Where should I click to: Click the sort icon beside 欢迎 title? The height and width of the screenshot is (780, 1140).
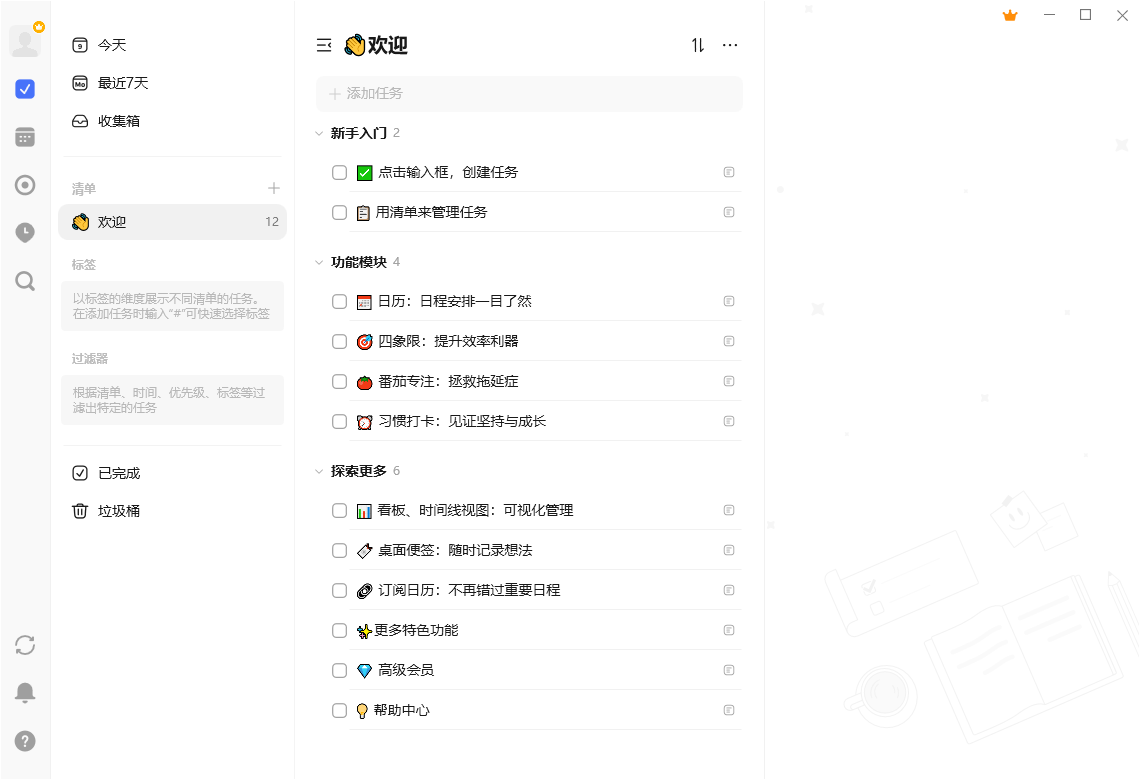(x=698, y=45)
